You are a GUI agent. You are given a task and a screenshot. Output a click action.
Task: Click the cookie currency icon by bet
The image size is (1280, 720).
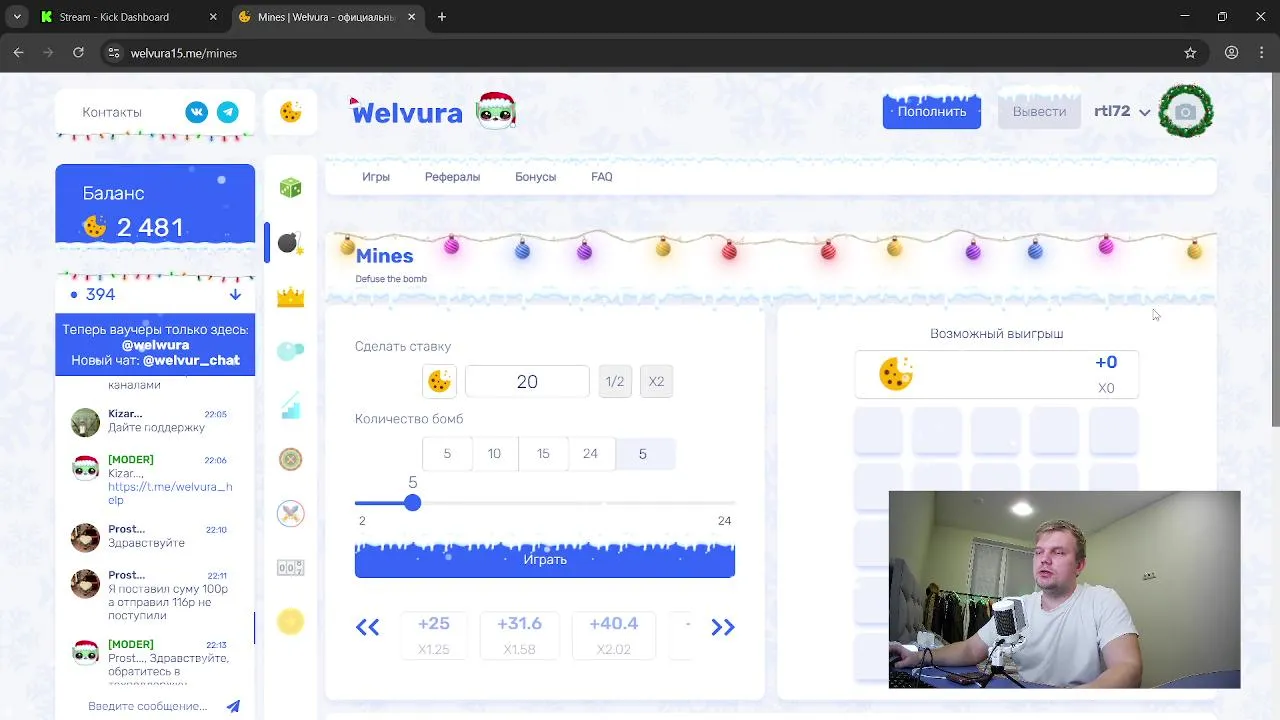(439, 381)
